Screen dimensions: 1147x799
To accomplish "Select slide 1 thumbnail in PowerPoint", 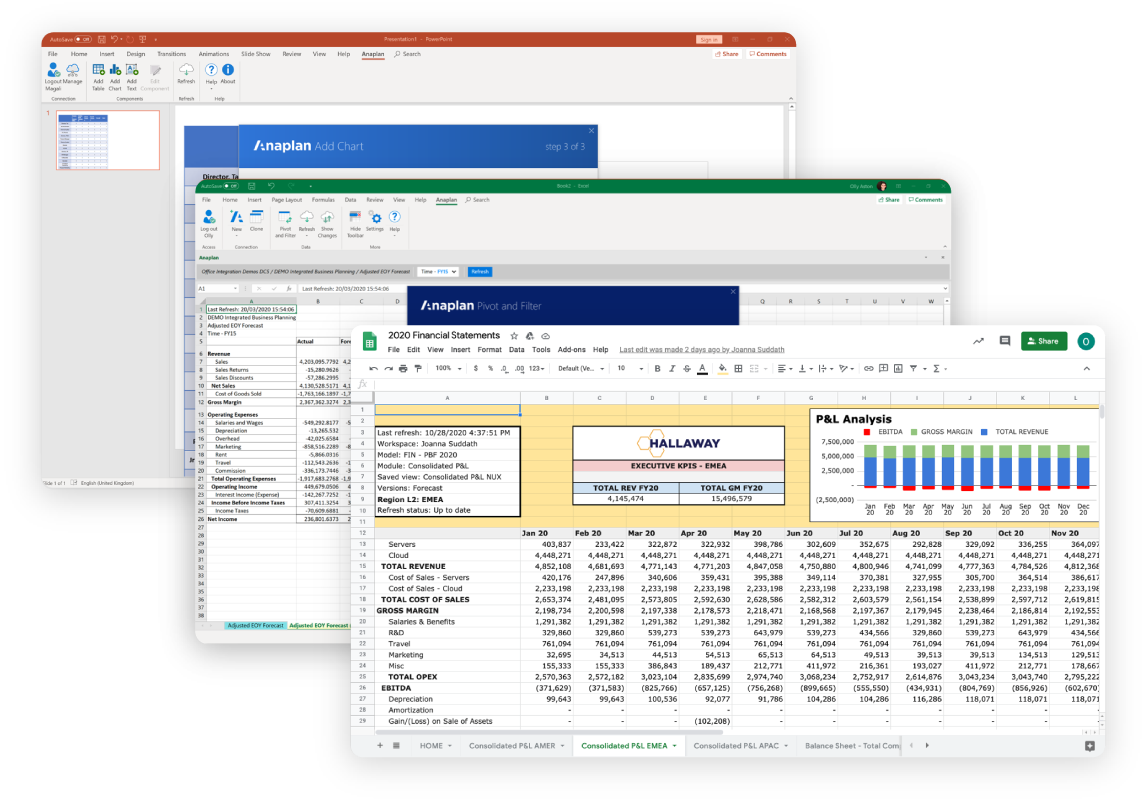I will click(x=108, y=140).
